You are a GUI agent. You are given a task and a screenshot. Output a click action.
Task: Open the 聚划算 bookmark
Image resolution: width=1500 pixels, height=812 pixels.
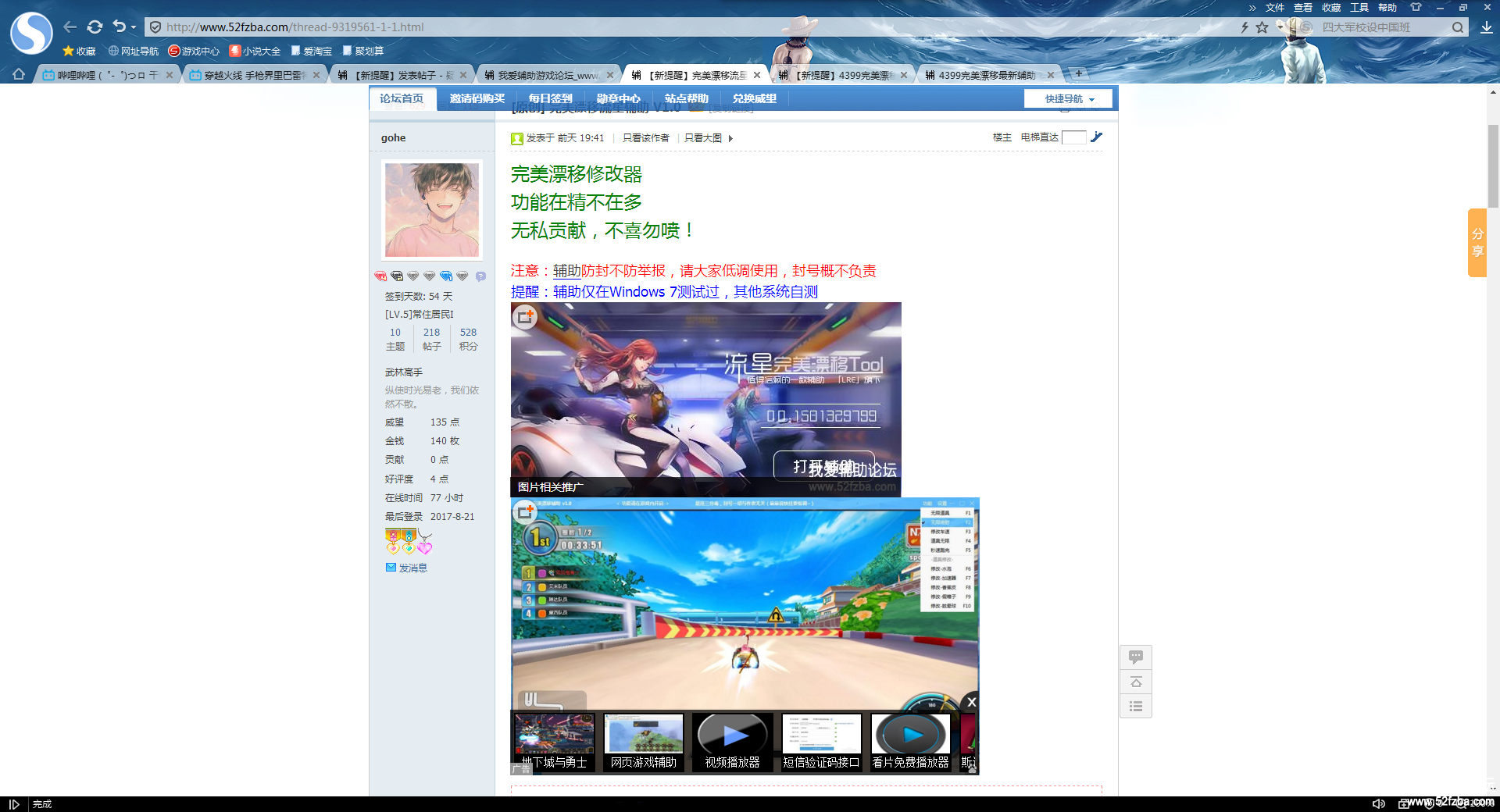pyautogui.click(x=363, y=51)
